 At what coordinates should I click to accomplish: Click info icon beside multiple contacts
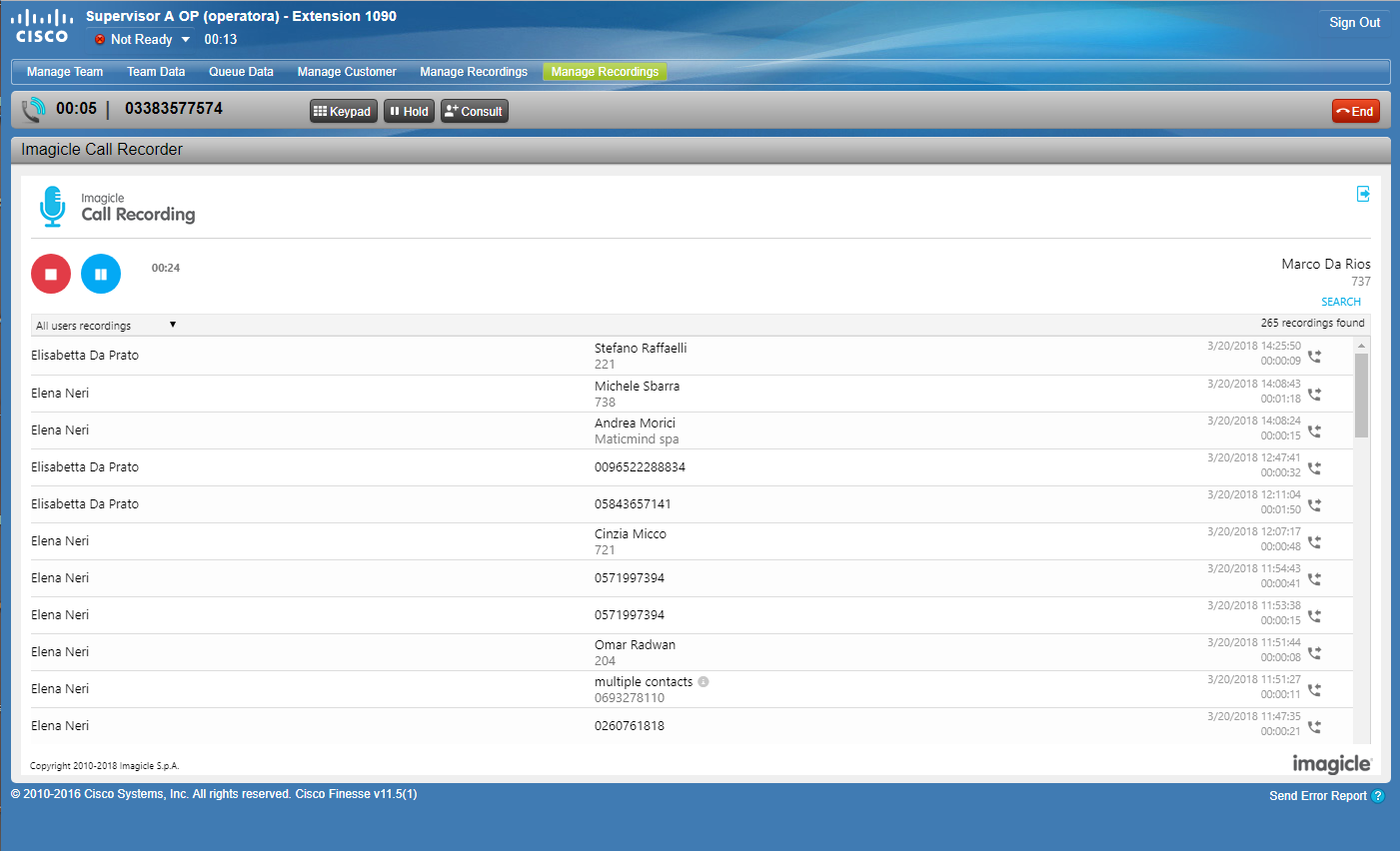tap(703, 682)
